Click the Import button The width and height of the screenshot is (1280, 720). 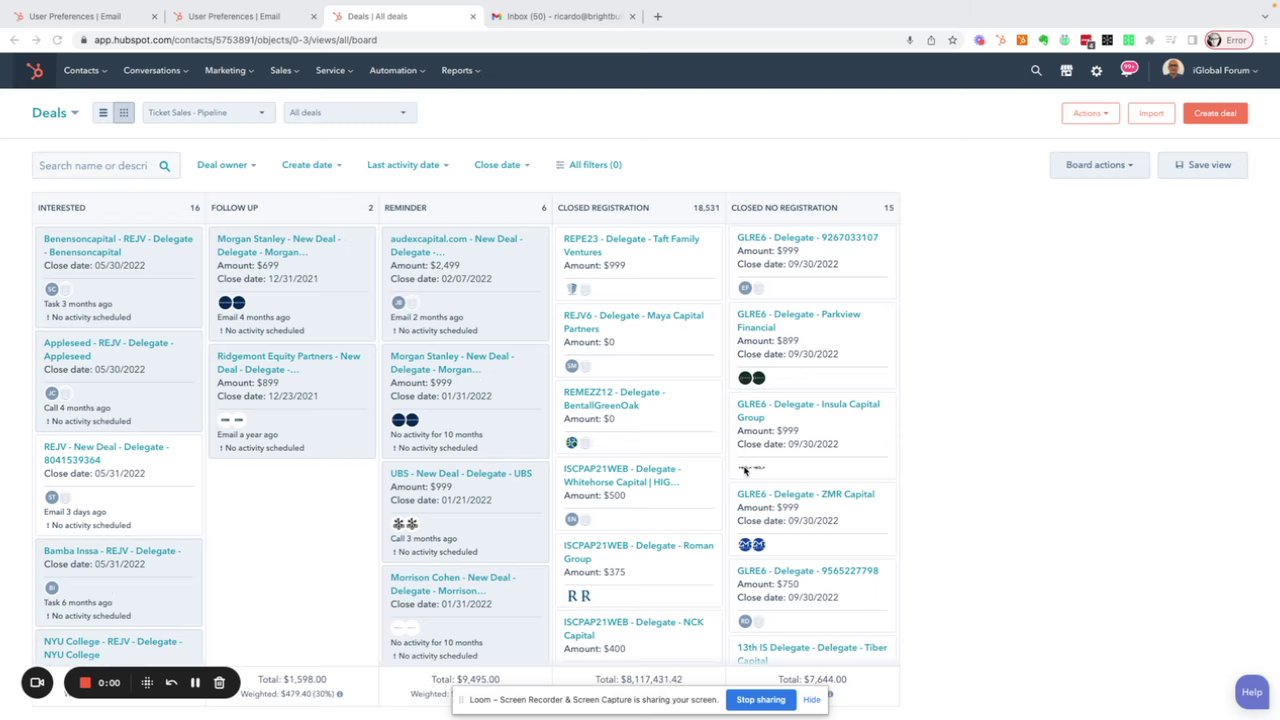point(1151,113)
